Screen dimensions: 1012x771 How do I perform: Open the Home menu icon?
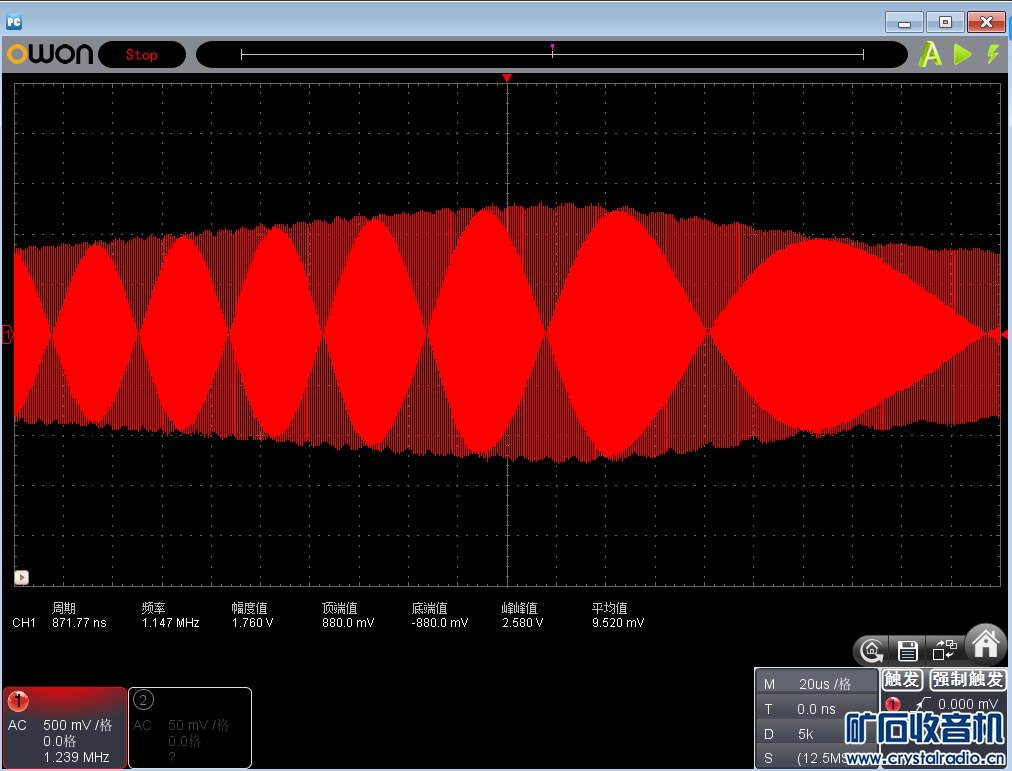(986, 645)
